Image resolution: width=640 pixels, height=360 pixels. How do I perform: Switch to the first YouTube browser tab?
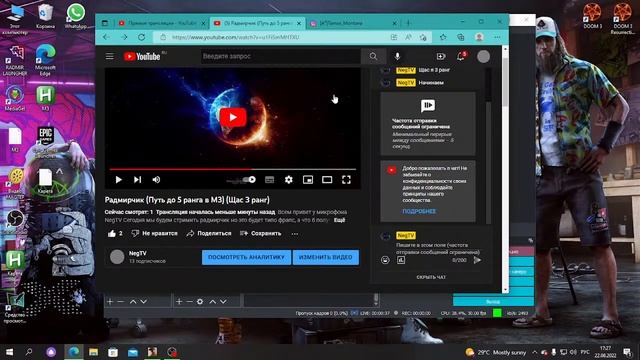tap(162, 23)
